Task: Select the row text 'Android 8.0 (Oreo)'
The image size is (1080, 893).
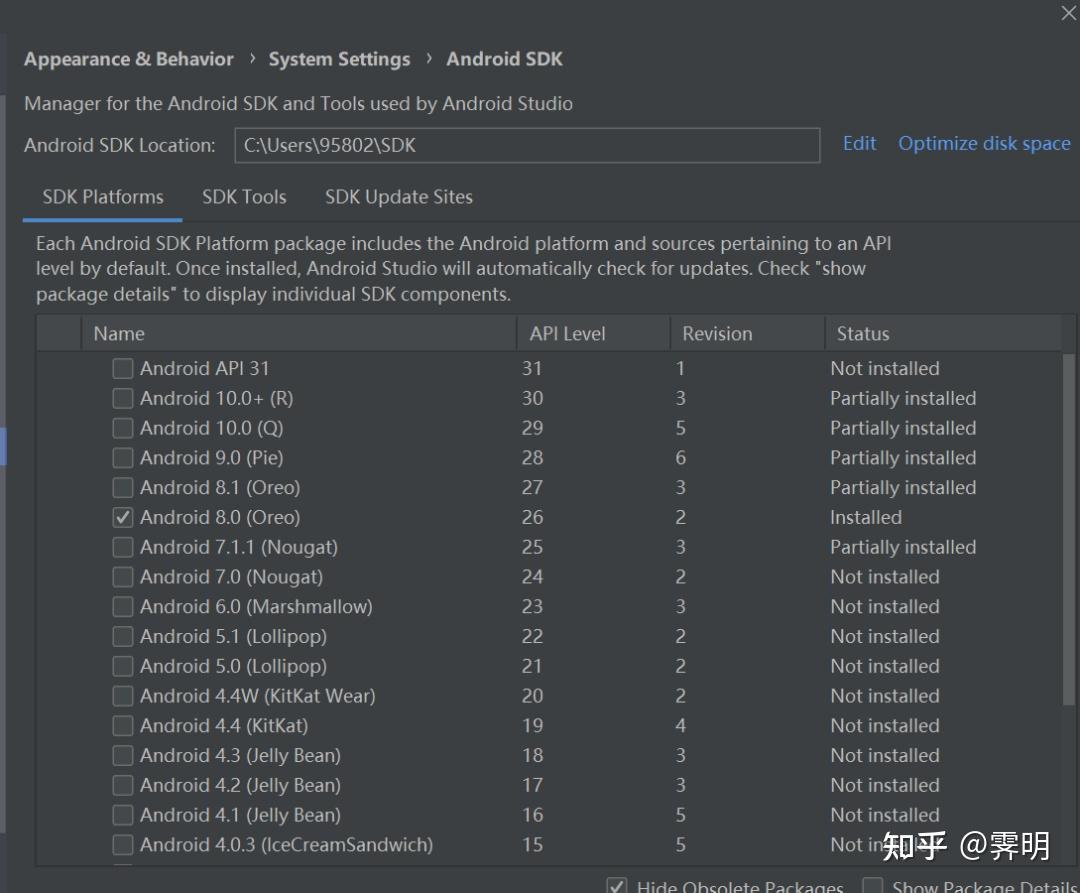Action: coord(220,517)
